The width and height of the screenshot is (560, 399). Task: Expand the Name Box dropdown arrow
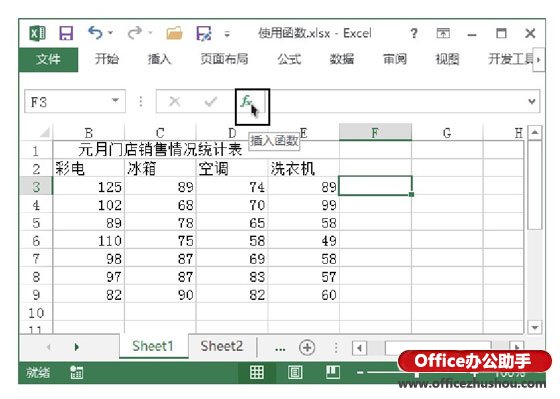pyautogui.click(x=115, y=100)
